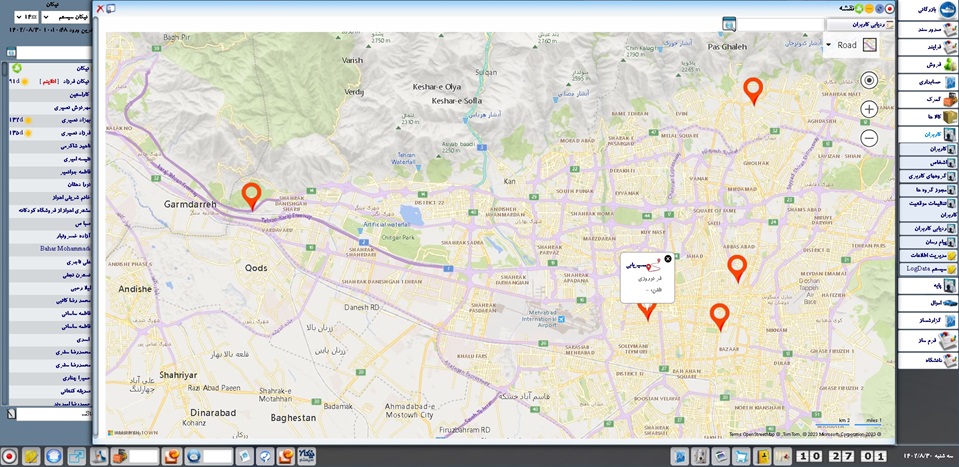Image resolution: width=959 pixels, height=467 pixels.
Task: Click the search icon beside map search box
Action: point(728,24)
